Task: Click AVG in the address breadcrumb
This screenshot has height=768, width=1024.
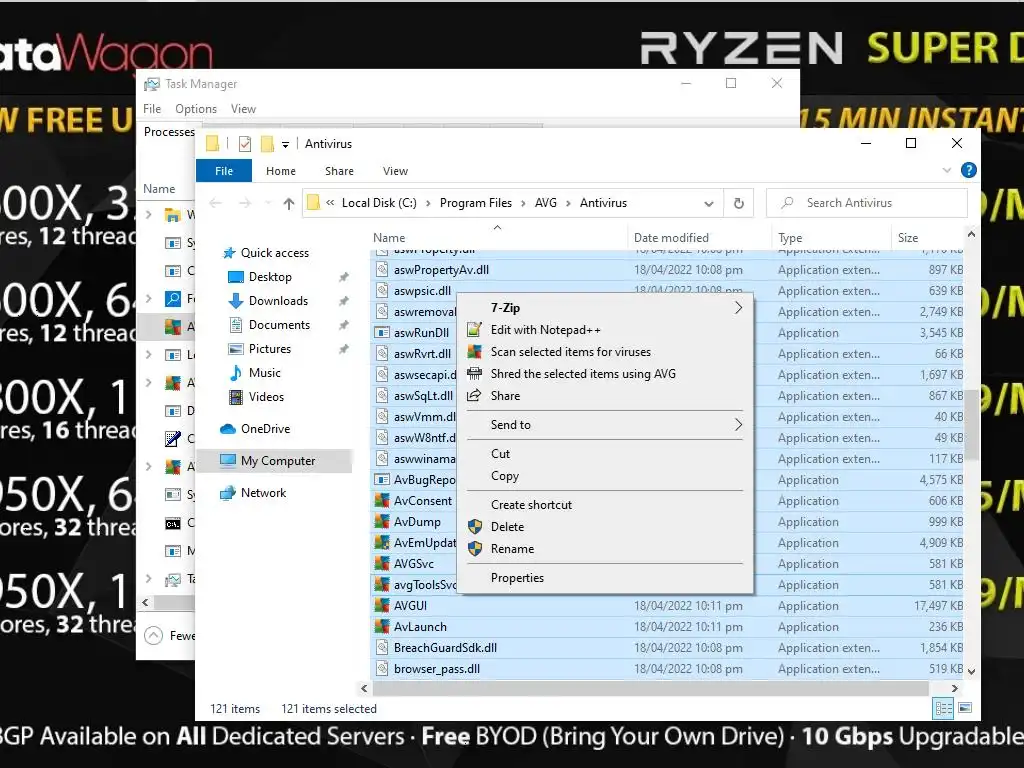Action: point(546,203)
